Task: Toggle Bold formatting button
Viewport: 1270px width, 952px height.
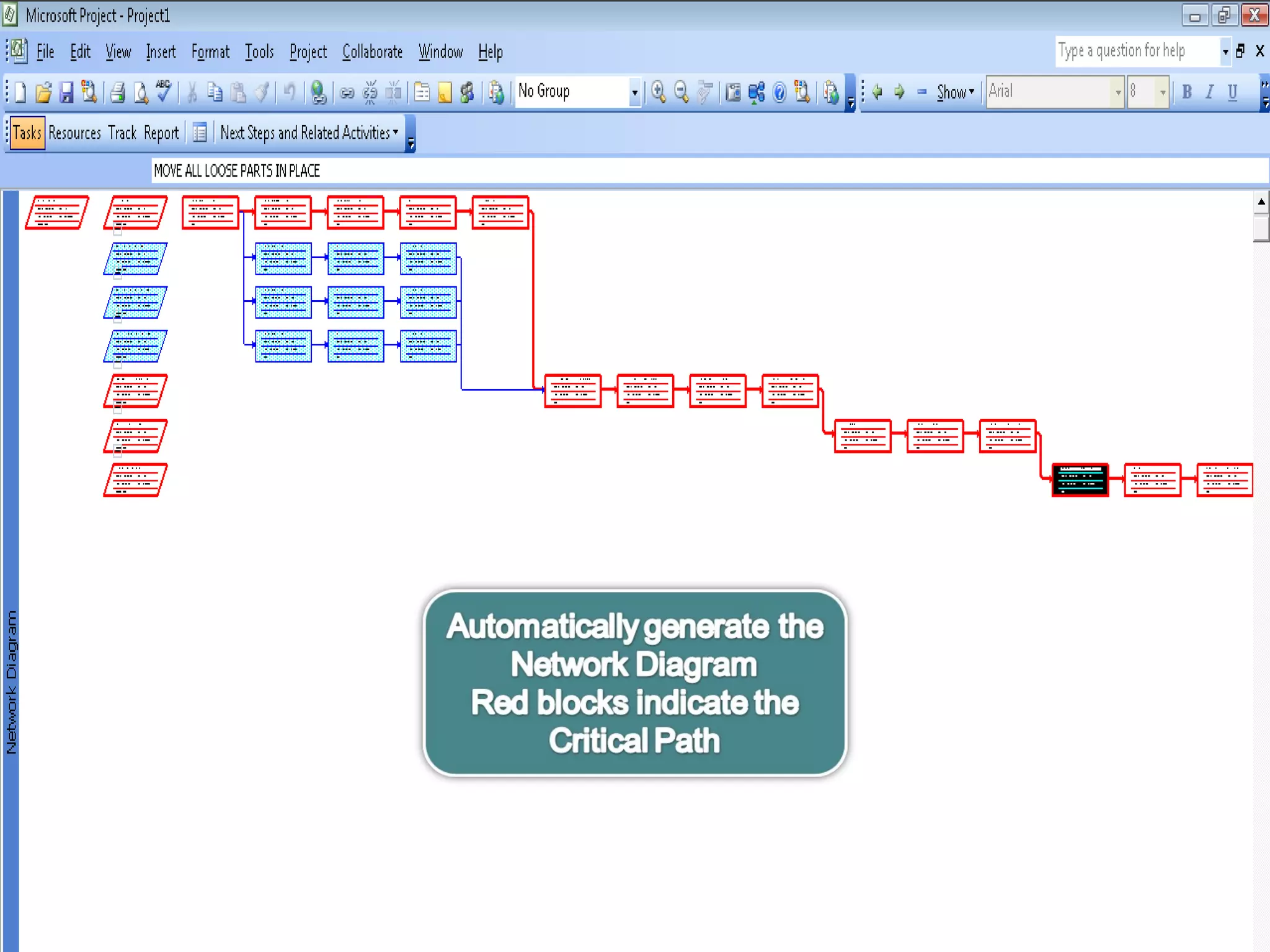Action: [x=1187, y=92]
